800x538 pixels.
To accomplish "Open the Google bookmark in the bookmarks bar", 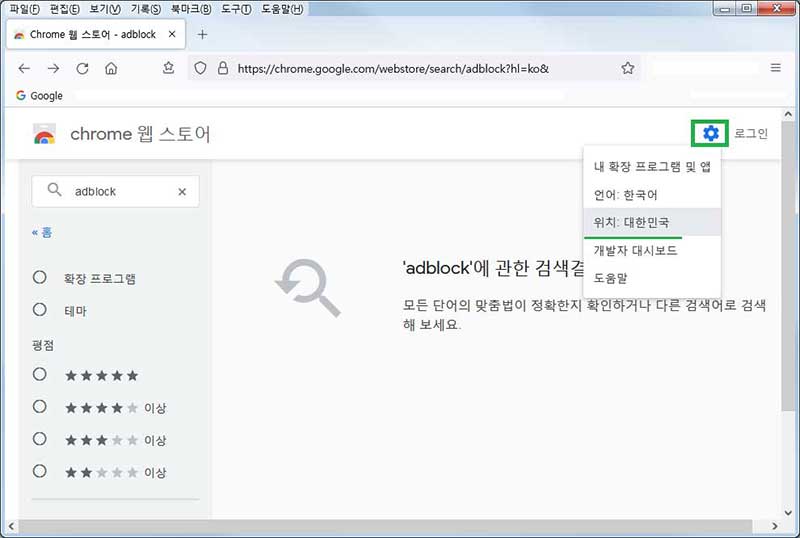I will (39, 95).
